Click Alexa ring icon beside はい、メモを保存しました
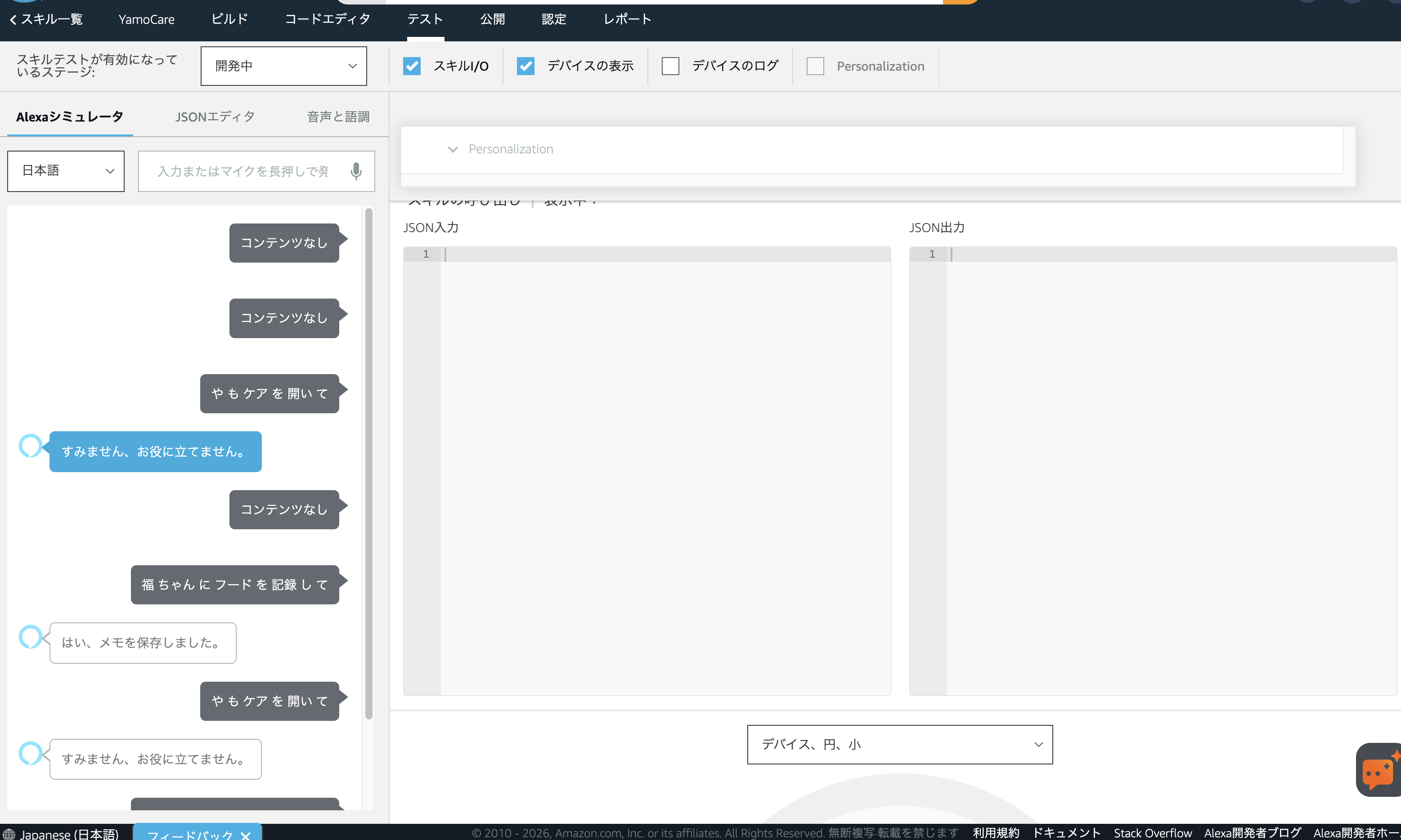Viewport: 1401px width, 840px height. pos(30,637)
